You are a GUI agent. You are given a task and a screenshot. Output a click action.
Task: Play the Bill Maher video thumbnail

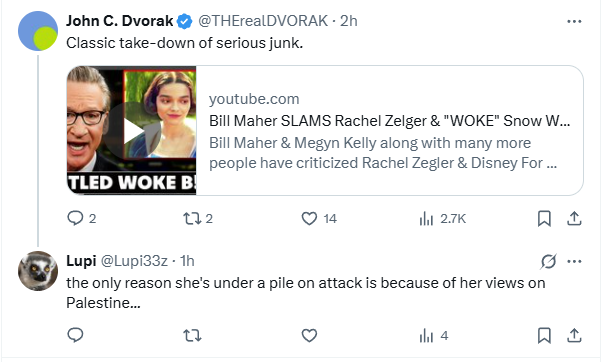point(132,131)
